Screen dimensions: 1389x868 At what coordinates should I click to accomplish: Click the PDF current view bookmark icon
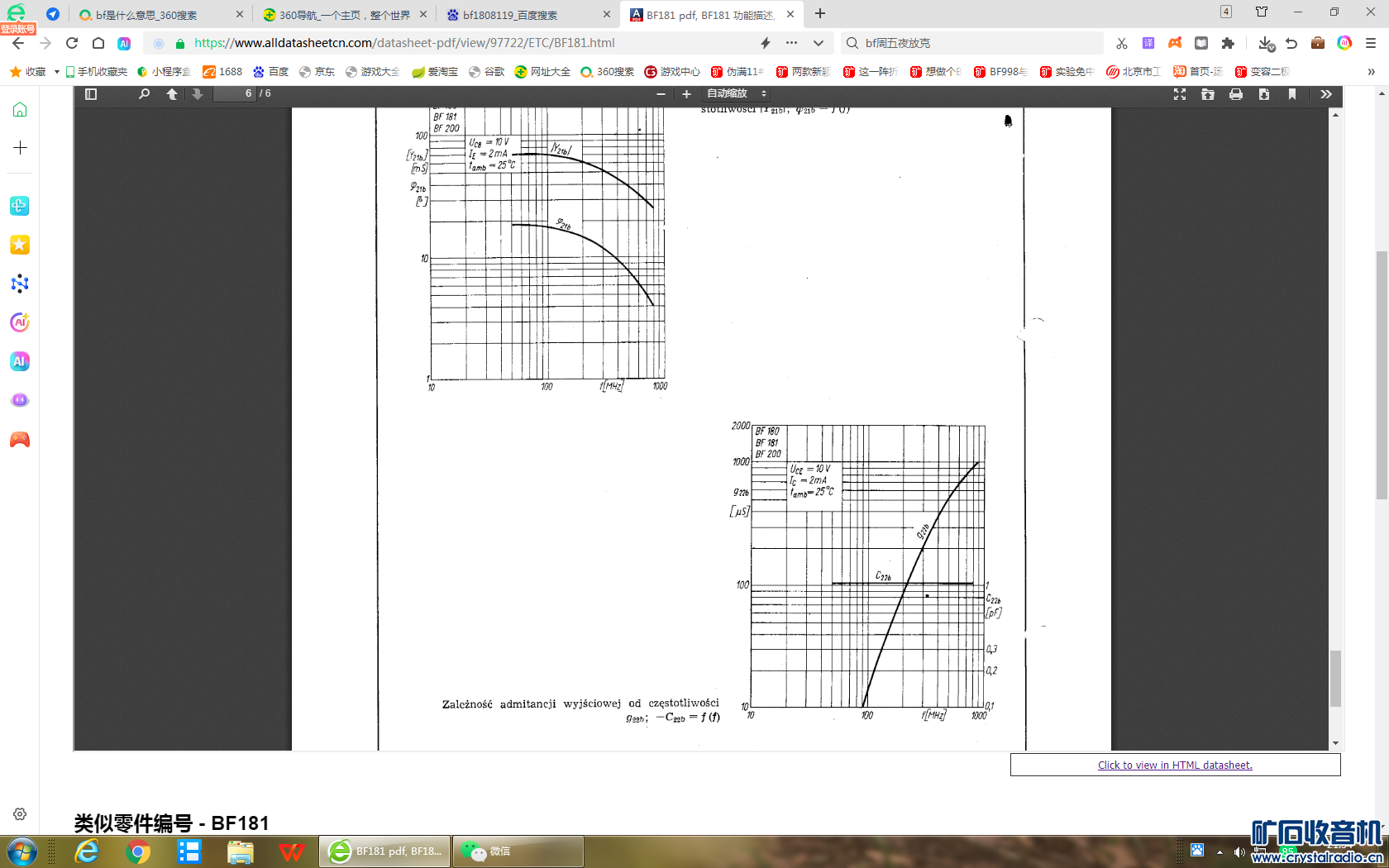pos(1292,94)
